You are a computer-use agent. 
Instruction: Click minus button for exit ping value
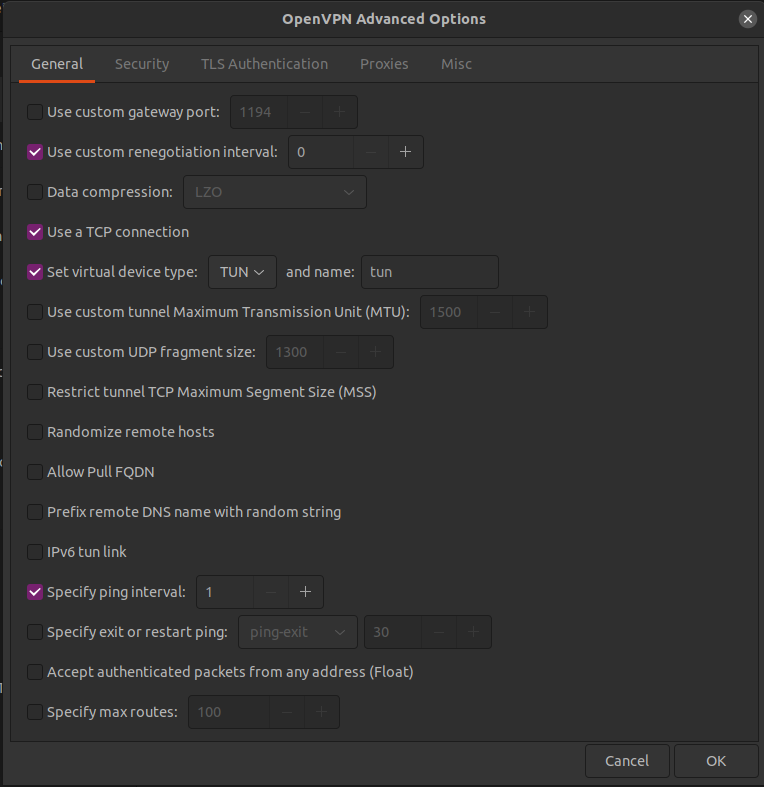(x=439, y=632)
